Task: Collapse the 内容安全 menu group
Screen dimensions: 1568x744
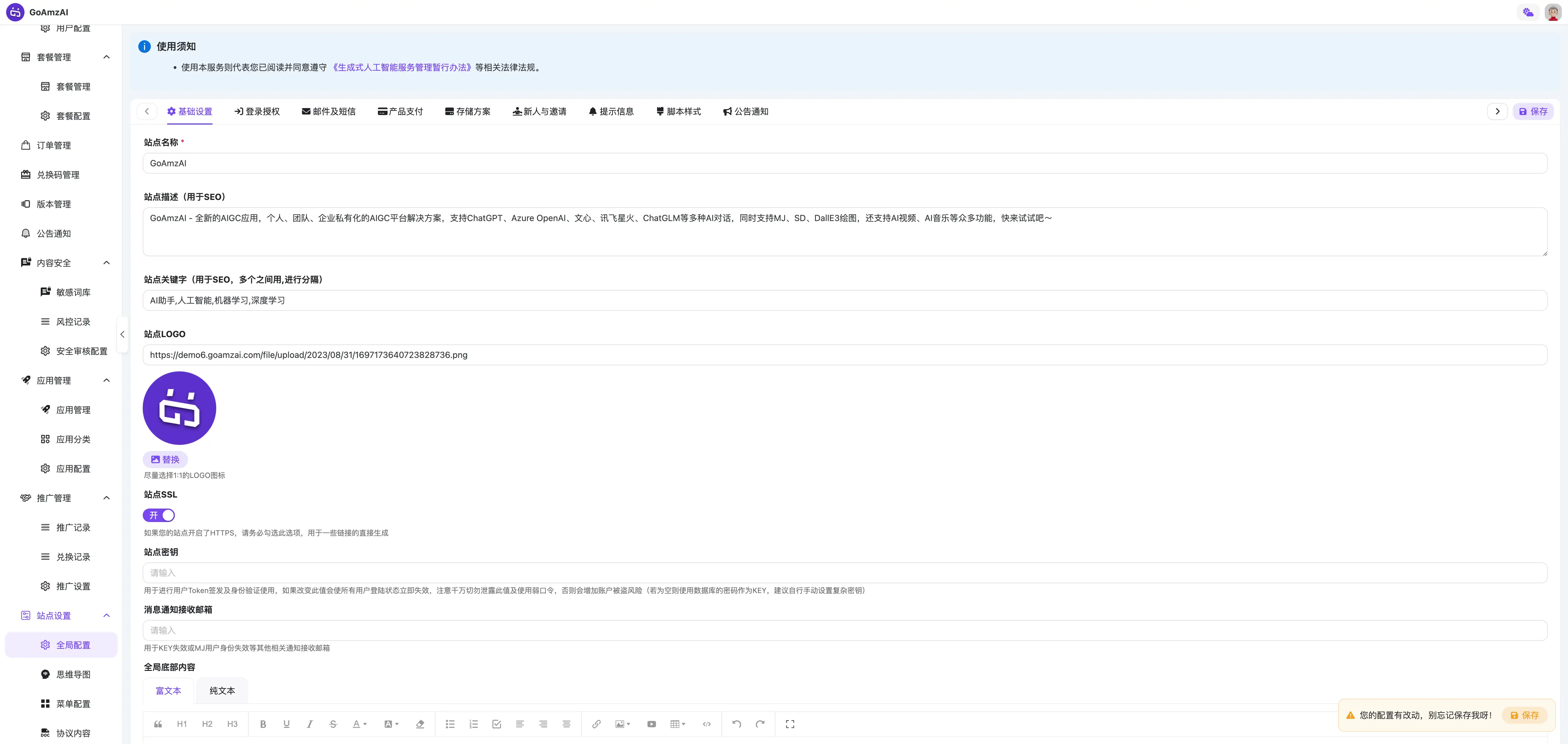Action: pos(107,263)
